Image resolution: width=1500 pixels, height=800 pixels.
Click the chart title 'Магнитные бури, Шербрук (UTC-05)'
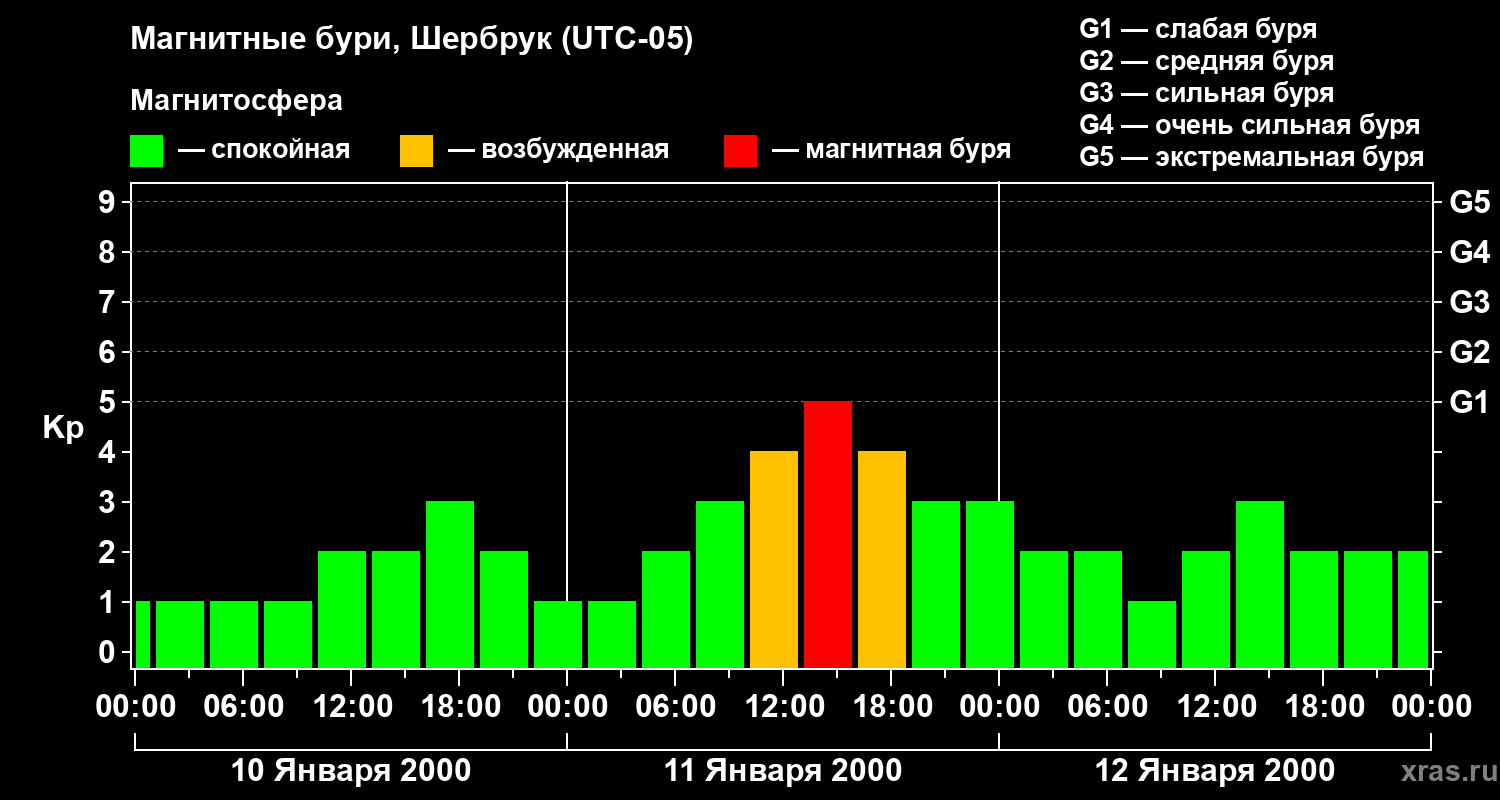[411, 41]
